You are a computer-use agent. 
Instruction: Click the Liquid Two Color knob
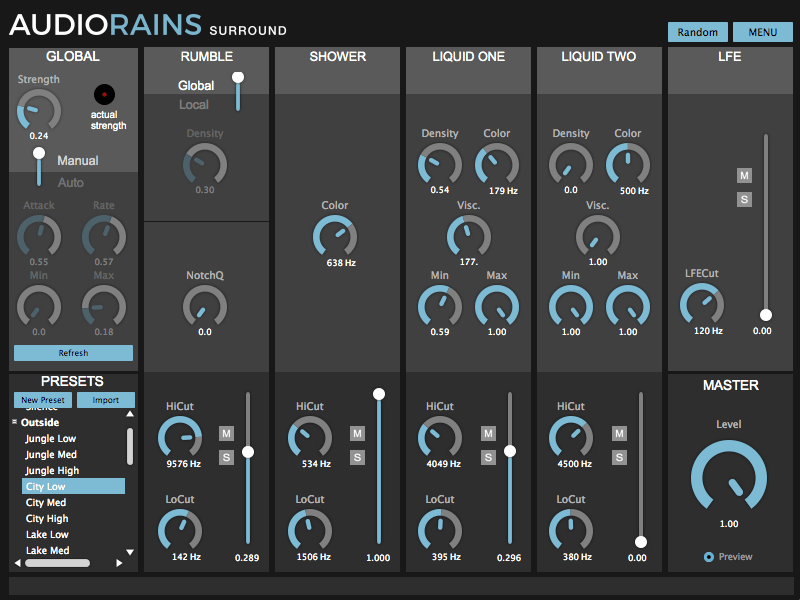click(628, 165)
